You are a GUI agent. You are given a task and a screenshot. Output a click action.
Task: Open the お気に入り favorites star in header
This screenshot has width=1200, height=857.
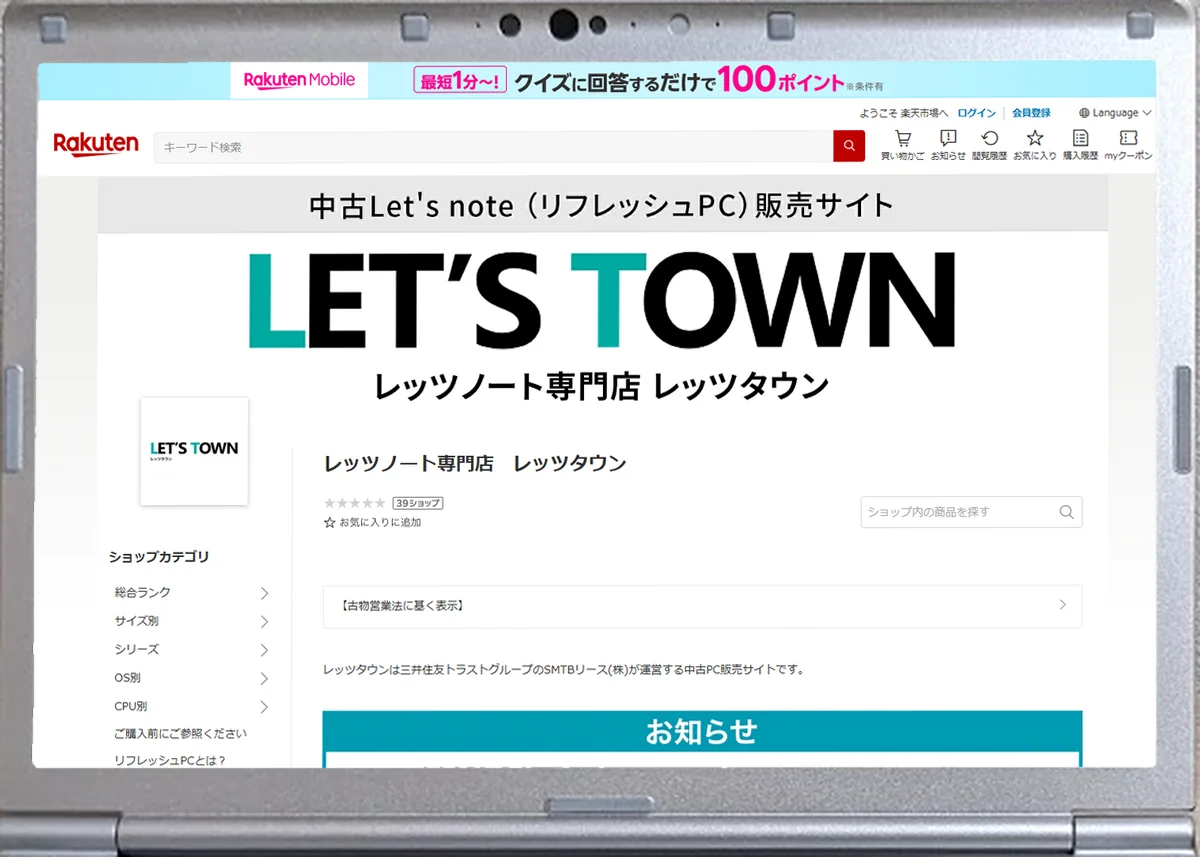pos(1035,145)
